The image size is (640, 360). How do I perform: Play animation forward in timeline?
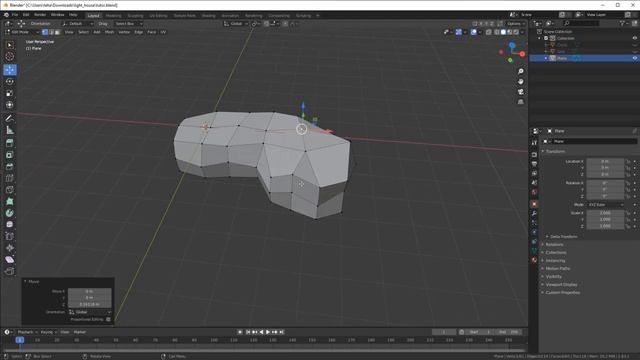(268, 332)
